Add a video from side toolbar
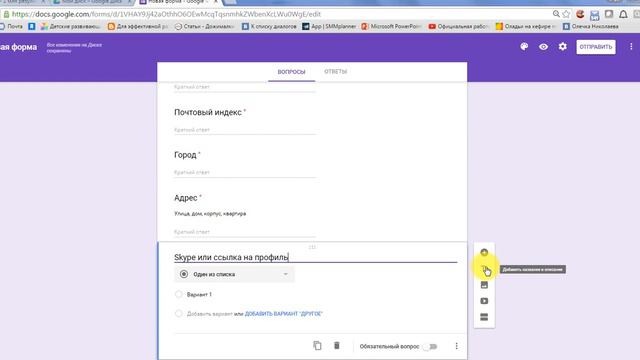Screen dimensions: 640x360 [x=484, y=301]
